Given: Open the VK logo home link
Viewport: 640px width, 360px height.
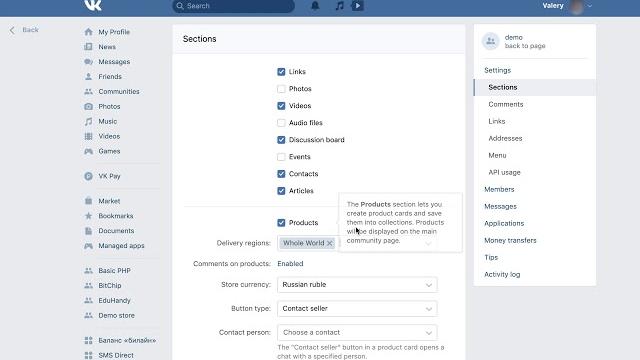Looking at the screenshot, I should (93, 5).
